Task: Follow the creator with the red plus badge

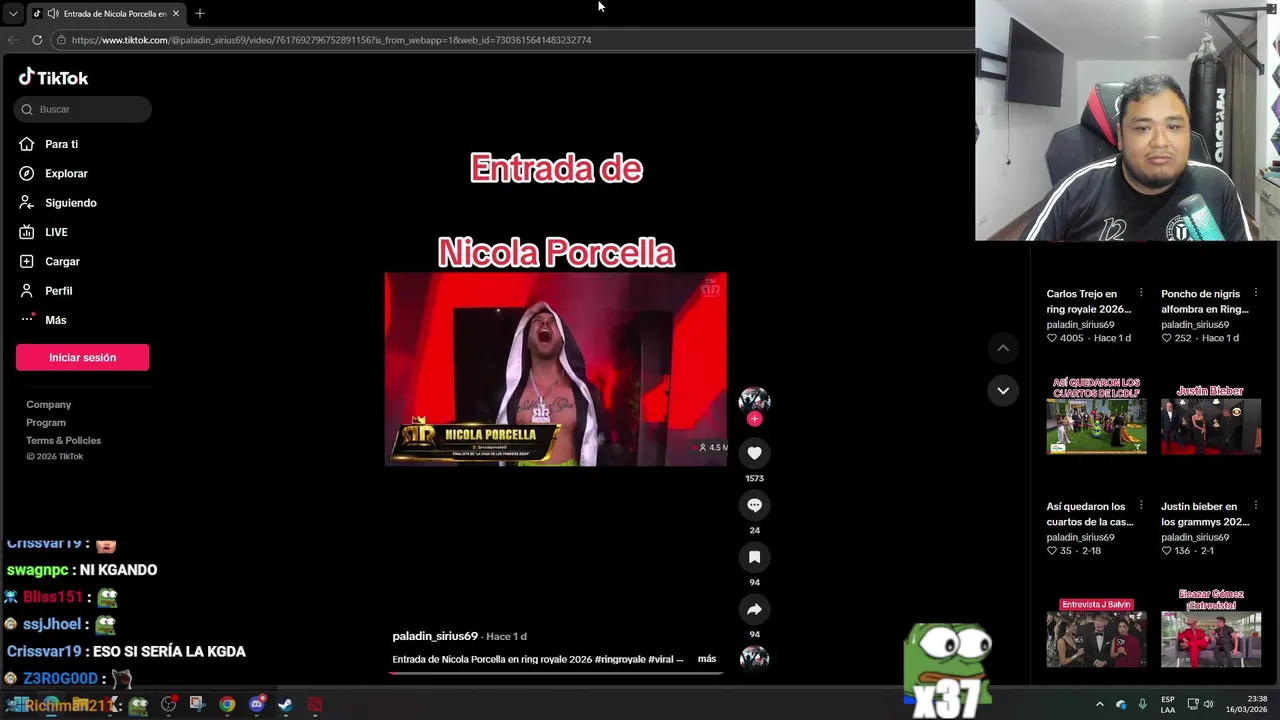Action: (754, 419)
